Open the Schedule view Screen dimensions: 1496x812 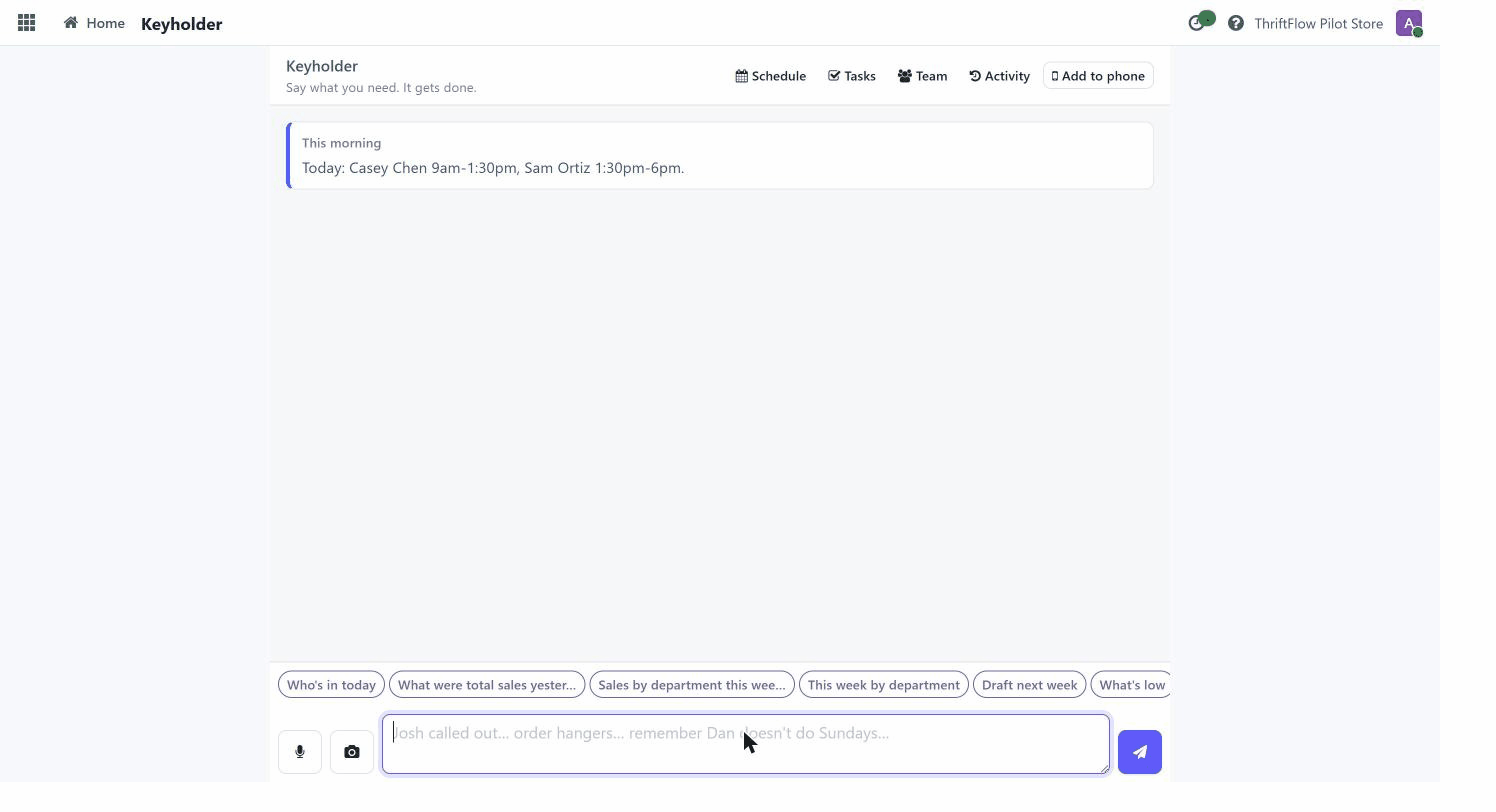tap(770, 76)
